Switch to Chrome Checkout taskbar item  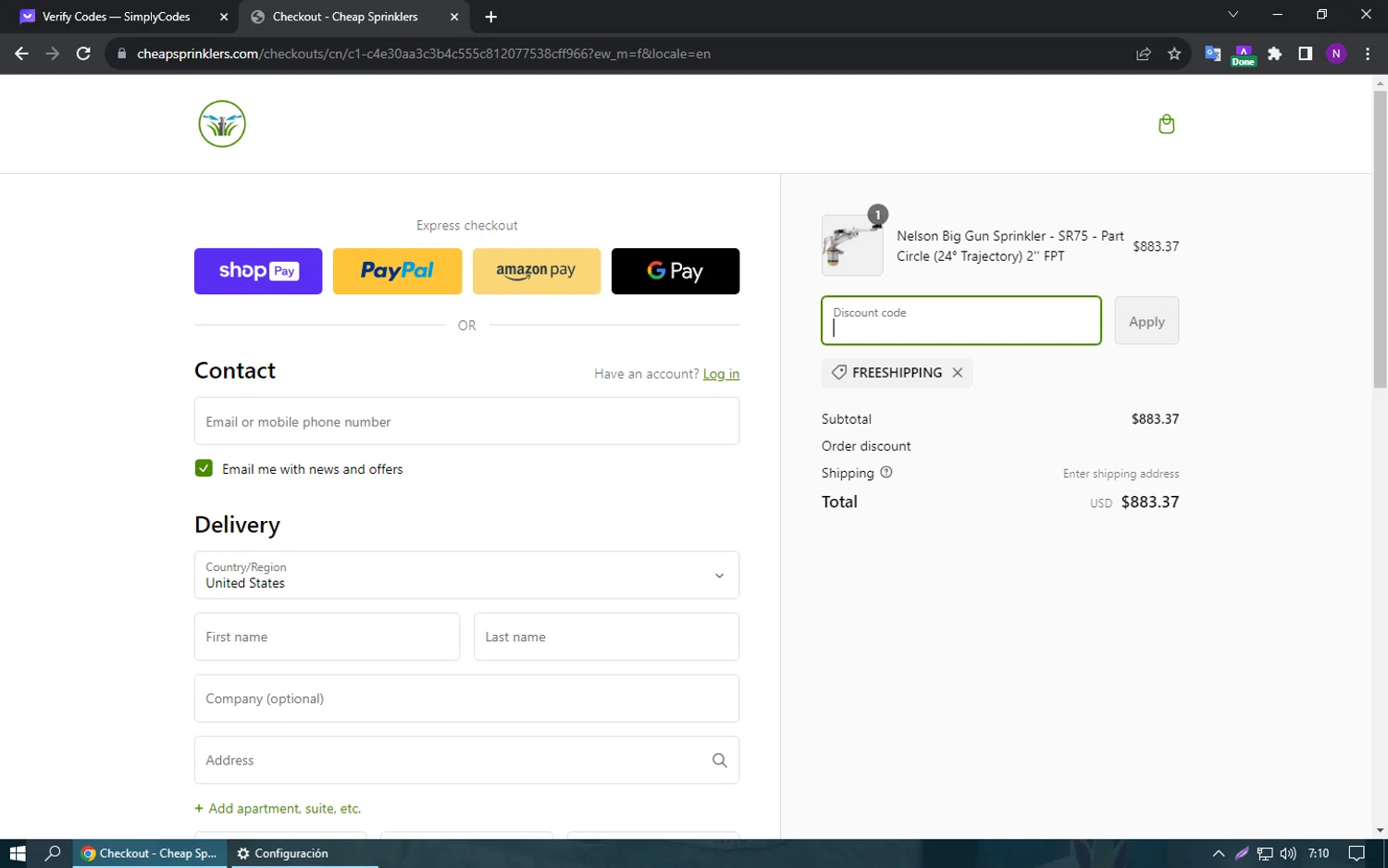[149, 853]
